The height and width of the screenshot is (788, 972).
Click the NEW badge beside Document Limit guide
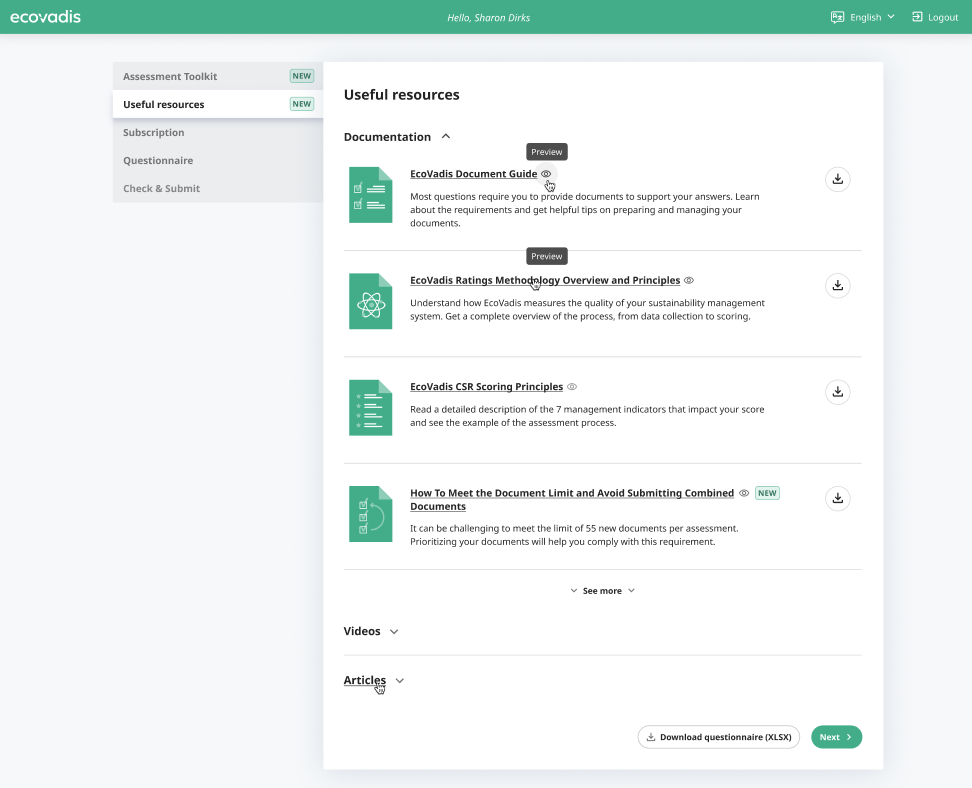point(767,493)
